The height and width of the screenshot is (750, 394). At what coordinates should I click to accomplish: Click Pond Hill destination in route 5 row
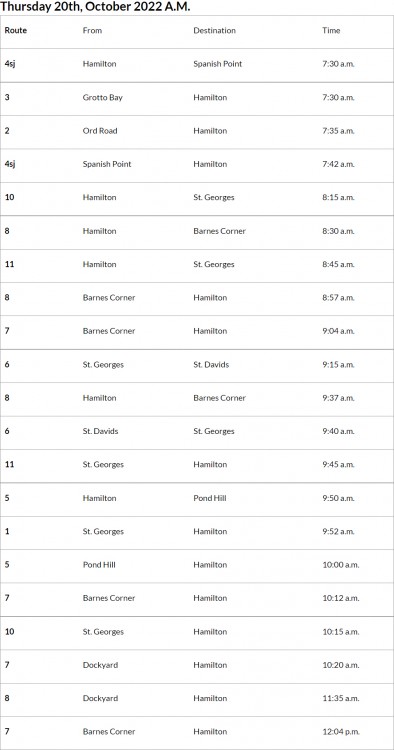point(209,498)
